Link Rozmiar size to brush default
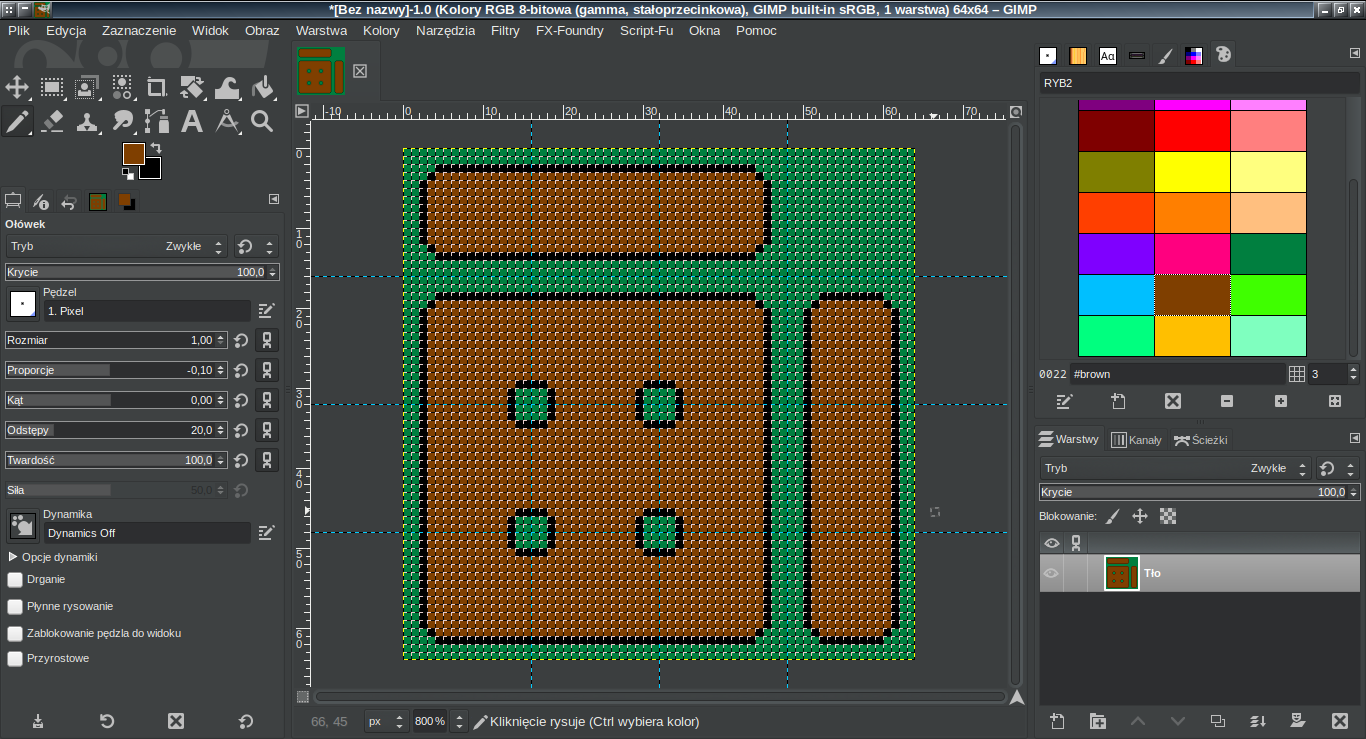Viewport: 1366px width, 739px height. pos(267,340)
